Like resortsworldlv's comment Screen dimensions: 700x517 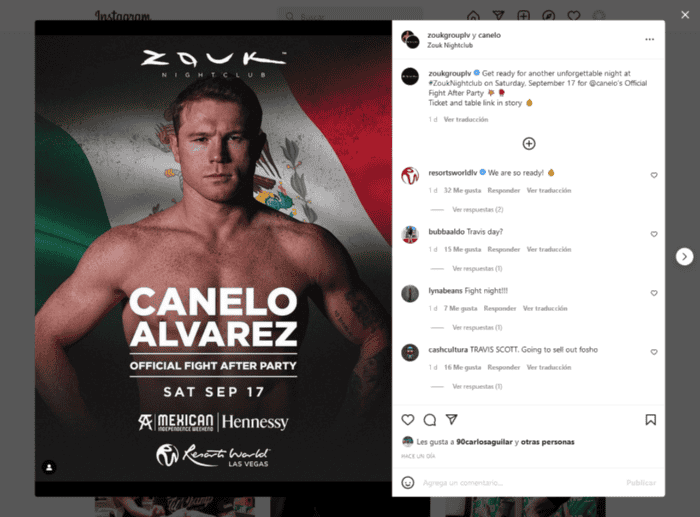pos(654,175)
